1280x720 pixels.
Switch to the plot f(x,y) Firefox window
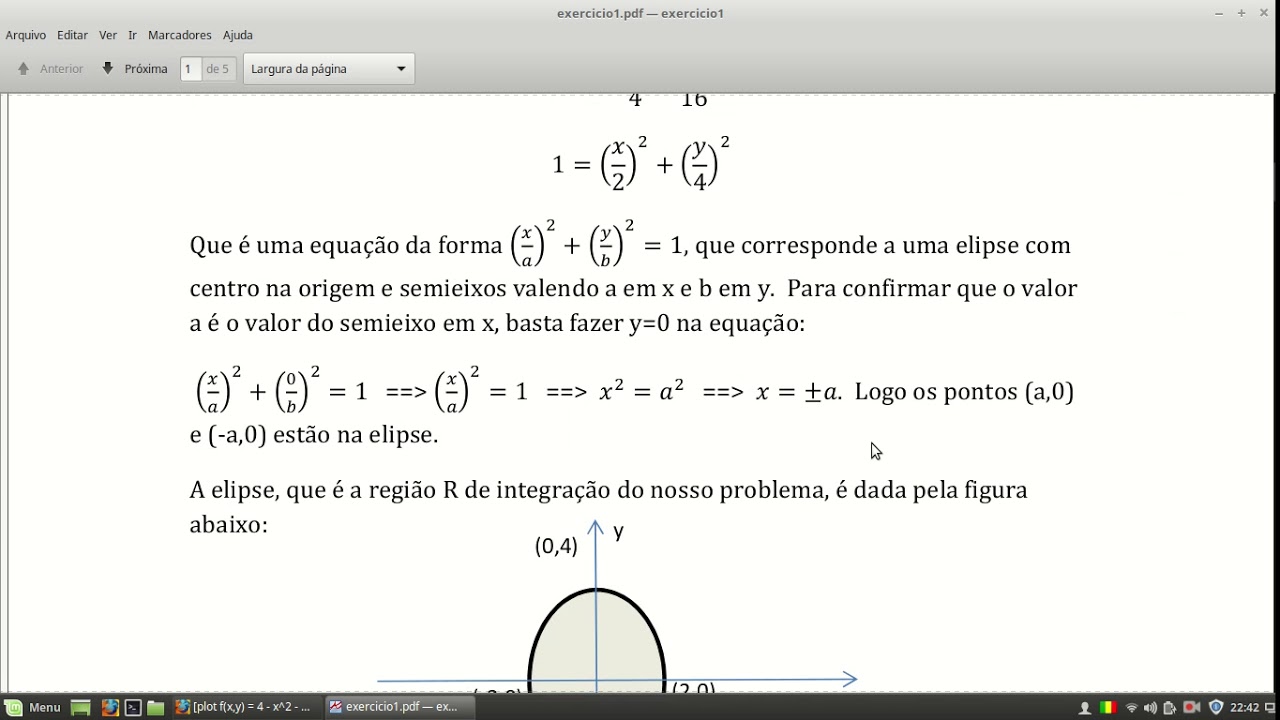(246, 707)
